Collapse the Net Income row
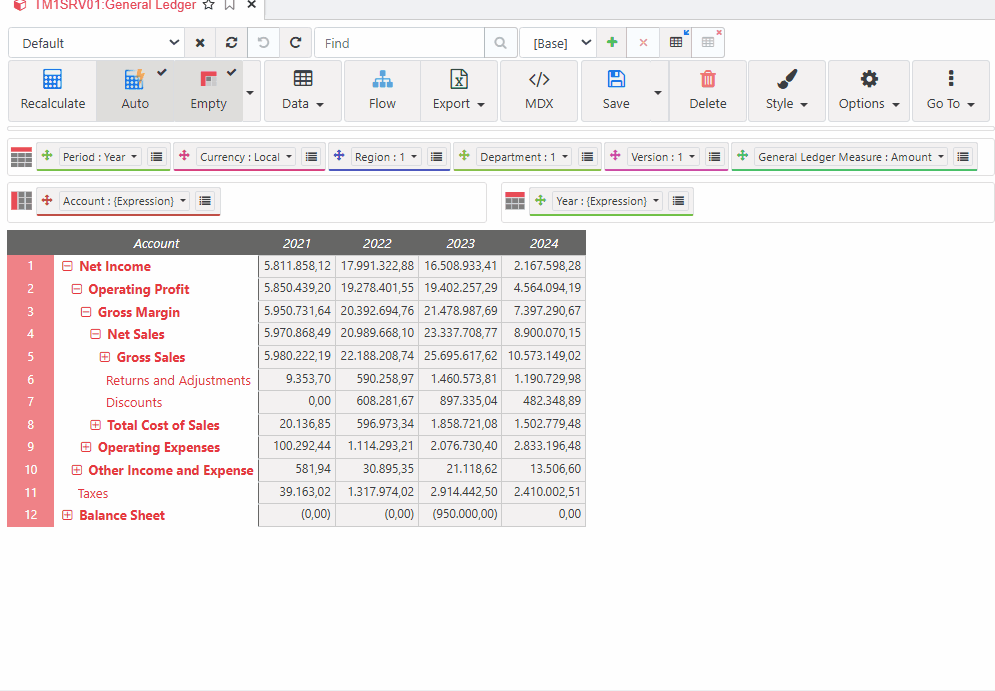 [67, 266]
